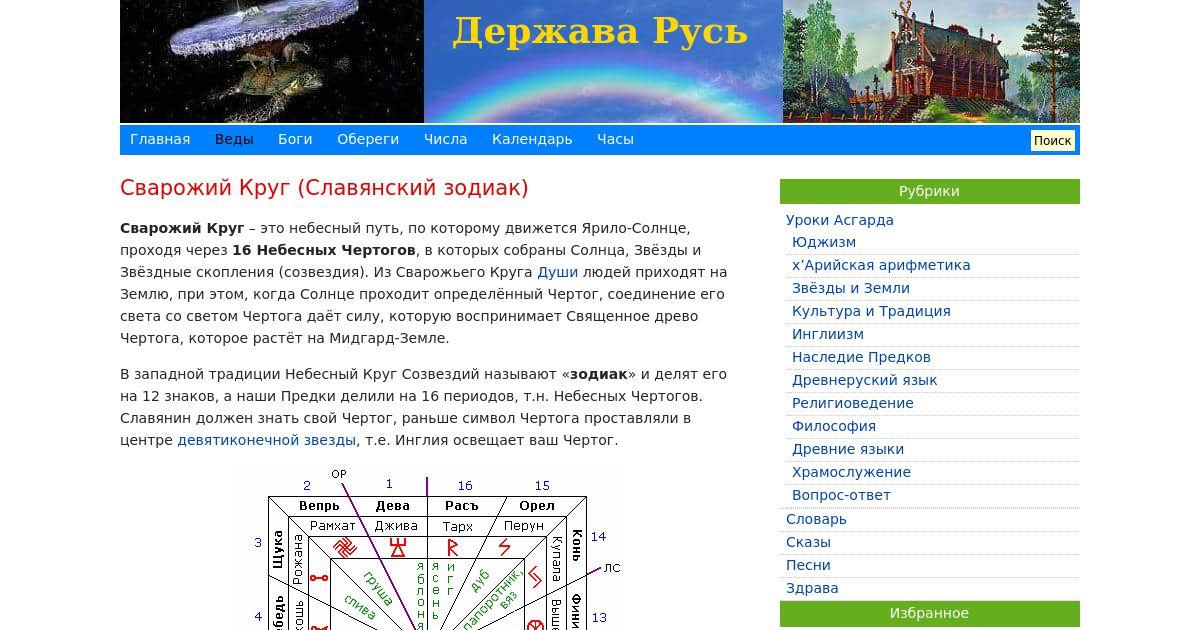Follow the девятиконечной звезды link
Image resolution: width=1200 pixels, height=630 pixels.
point(267,440)
